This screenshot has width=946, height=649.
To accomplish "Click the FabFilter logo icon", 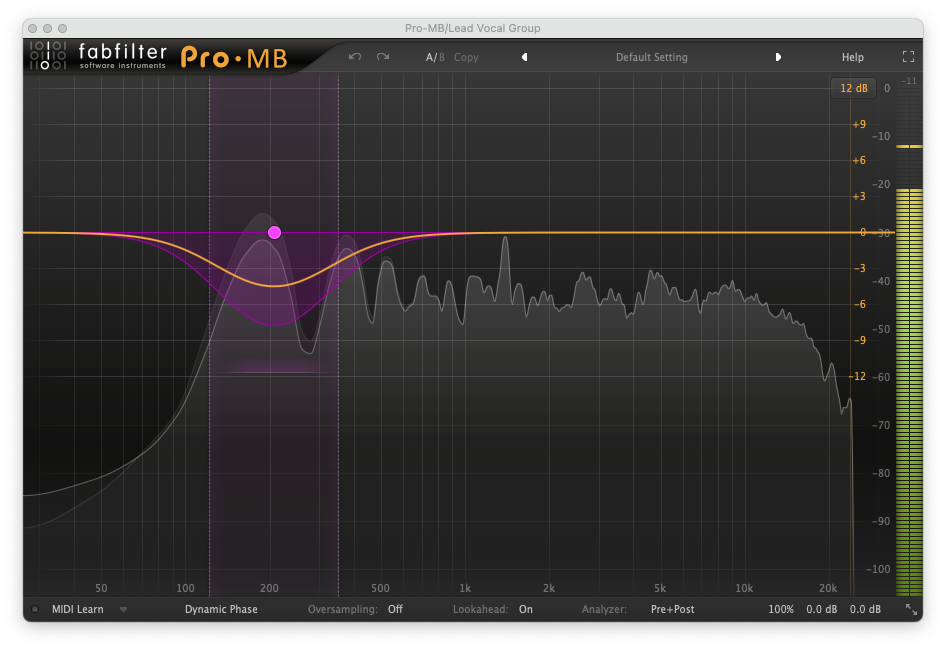I will pos(45,56).
